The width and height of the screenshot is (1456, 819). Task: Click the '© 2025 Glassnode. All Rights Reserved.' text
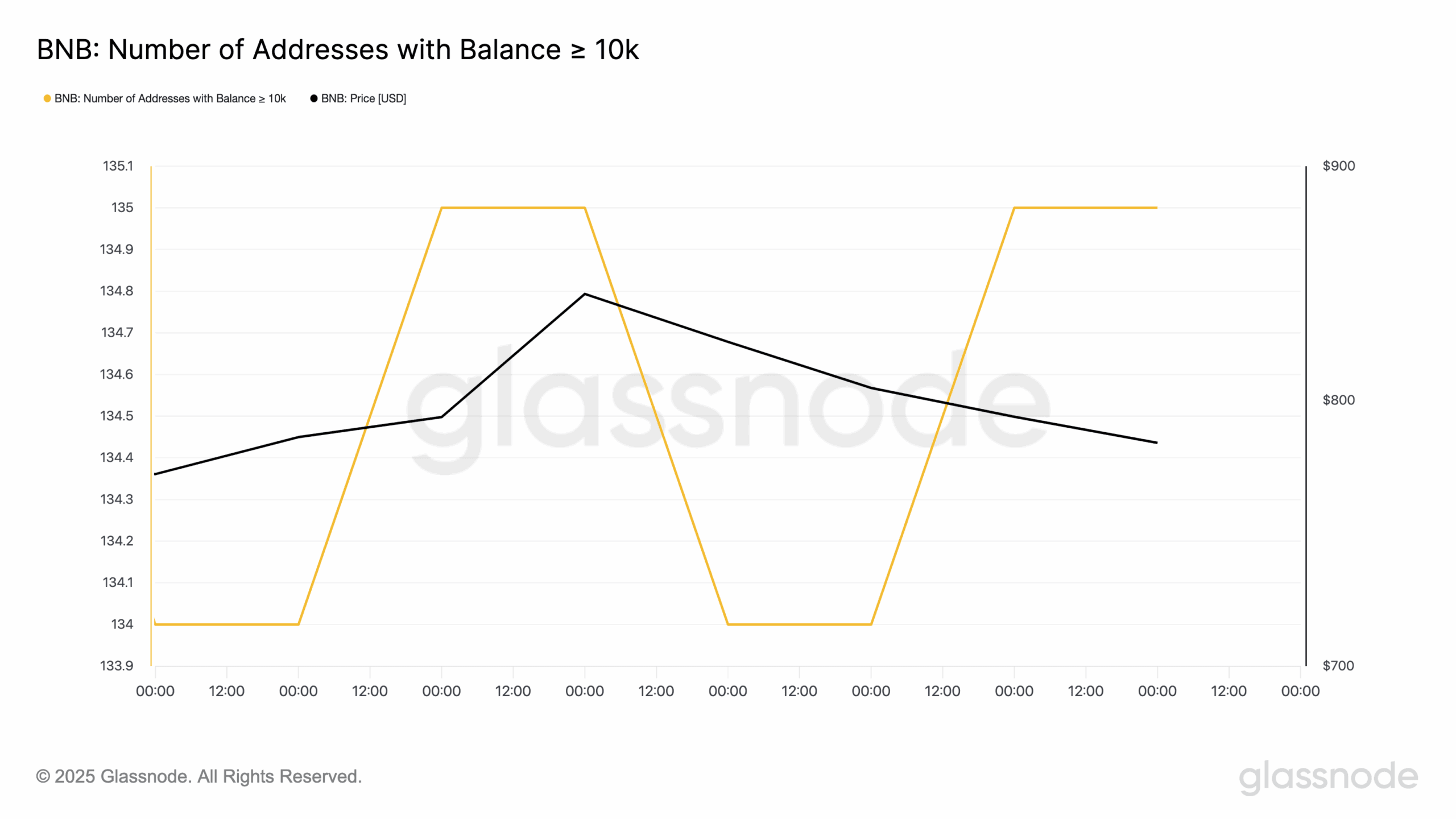[x=198, y=776]
